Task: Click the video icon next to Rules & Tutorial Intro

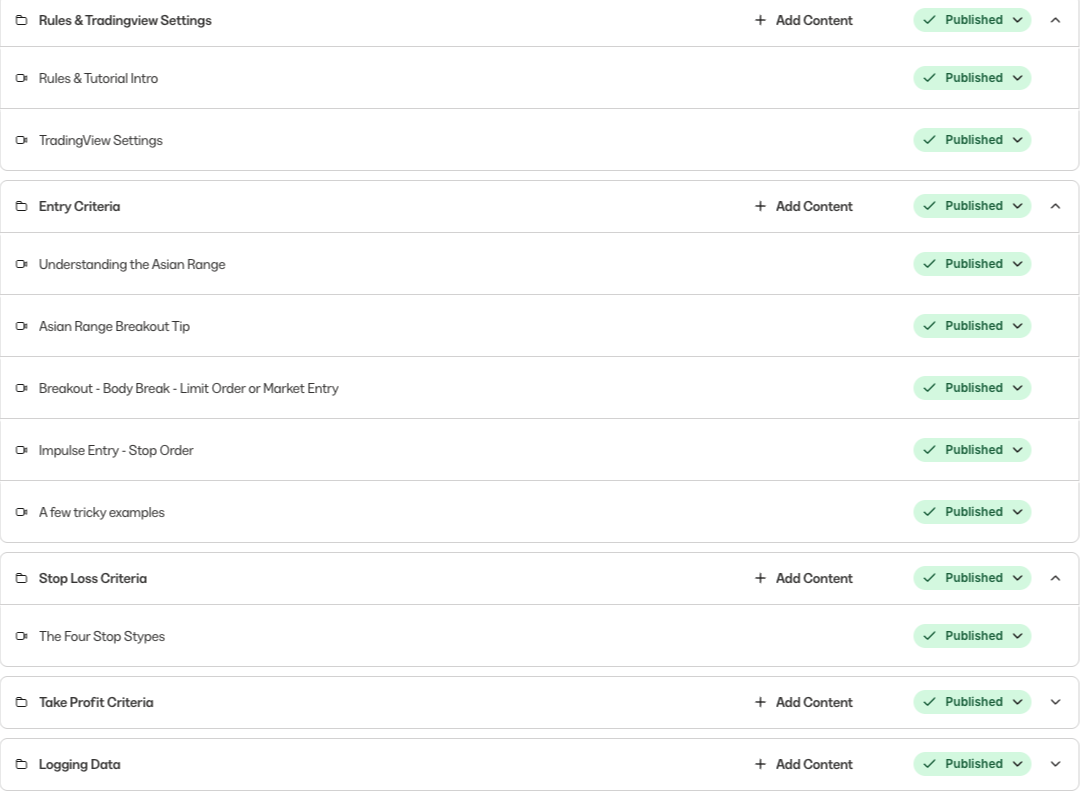Action: pyautogui.click(x=21, y=78)
